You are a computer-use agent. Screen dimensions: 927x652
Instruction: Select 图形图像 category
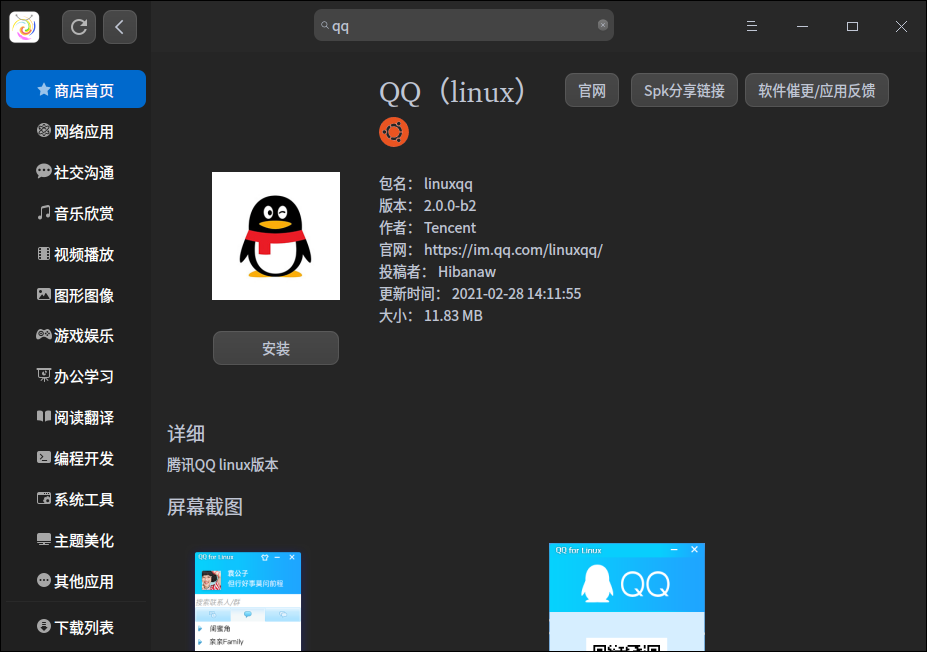pyautogui.click(x=76, y=295)
